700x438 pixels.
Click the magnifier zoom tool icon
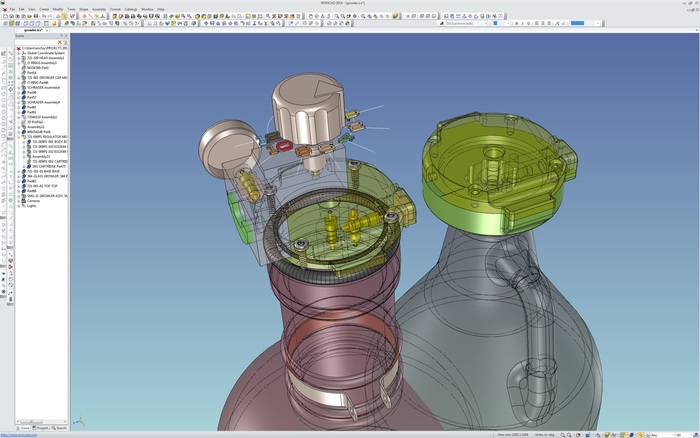337,16
